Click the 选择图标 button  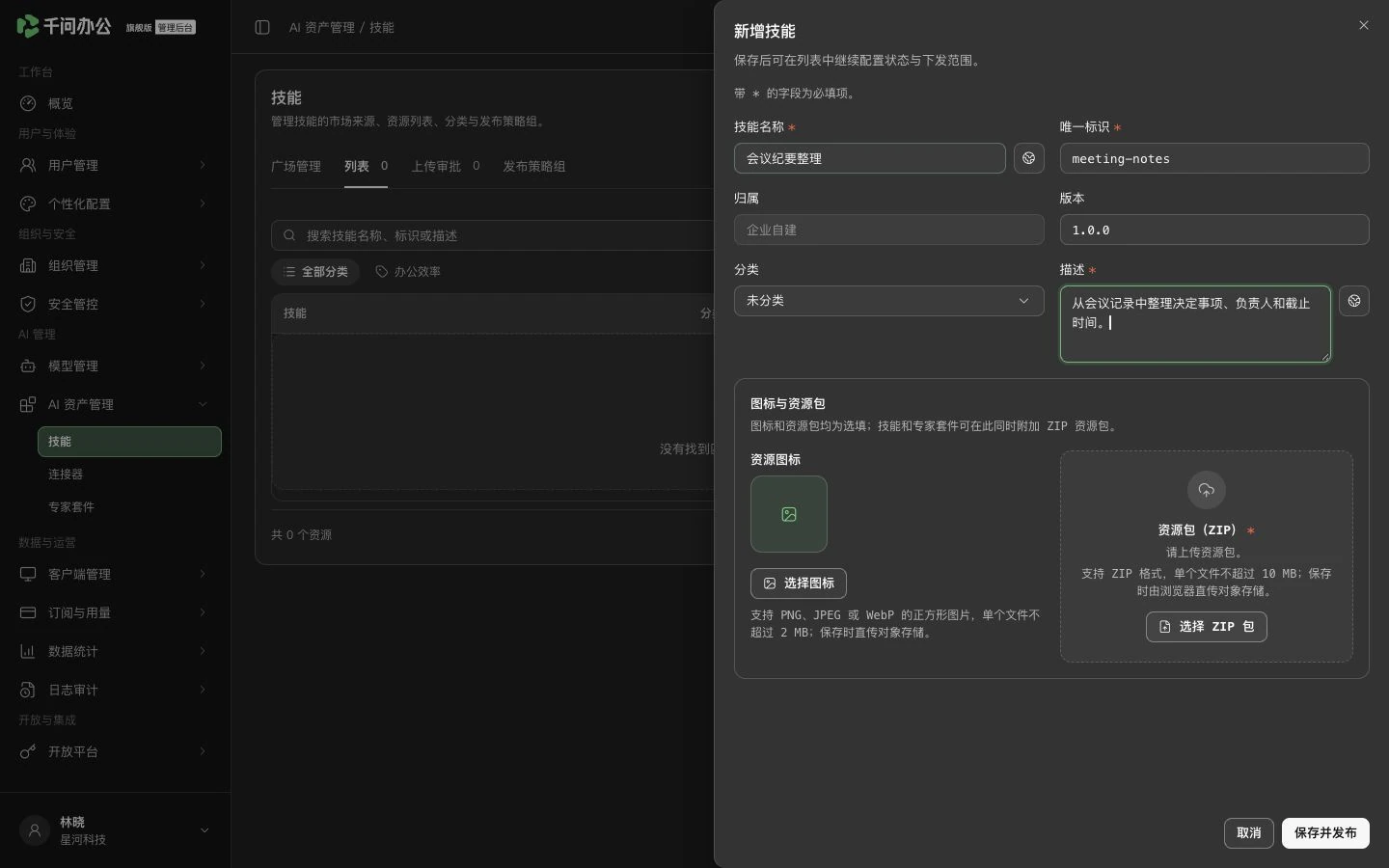[799, 583]
